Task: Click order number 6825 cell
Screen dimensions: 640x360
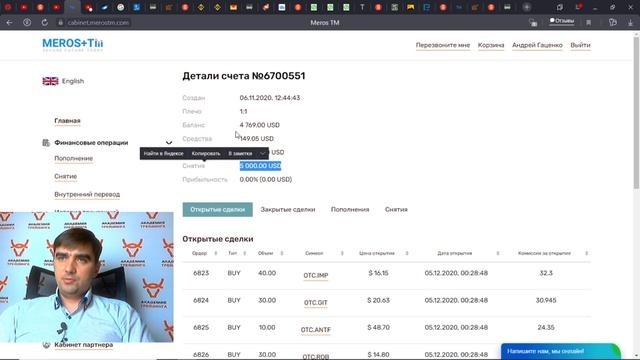Action: (x=201, y=328)
